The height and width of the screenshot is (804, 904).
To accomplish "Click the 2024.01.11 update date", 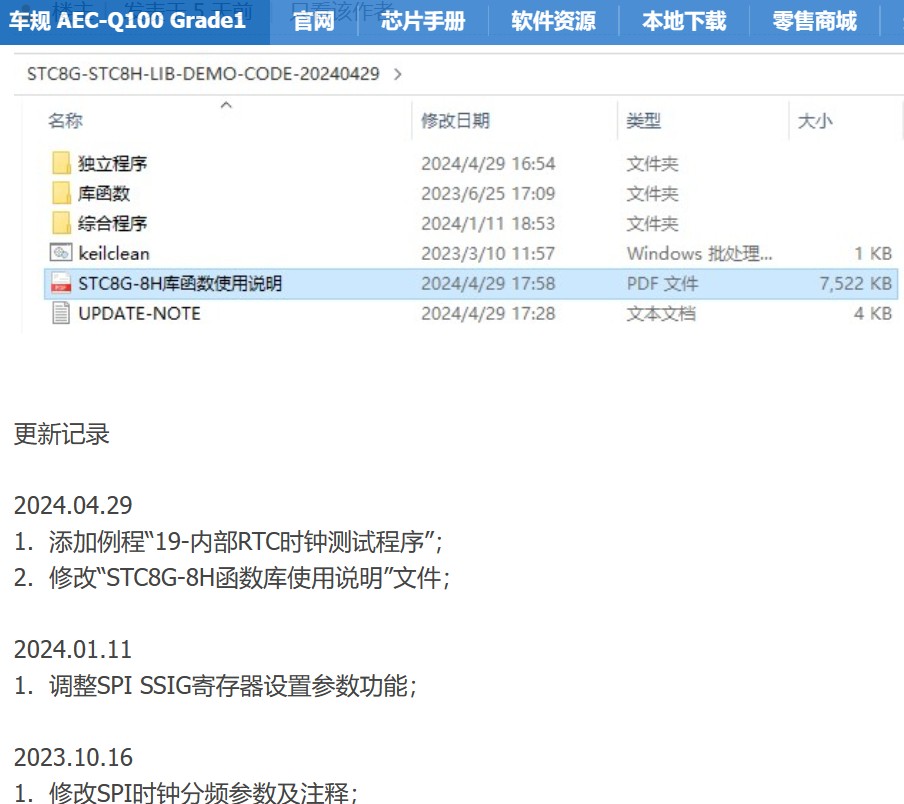I will click(x=73, y=650).
